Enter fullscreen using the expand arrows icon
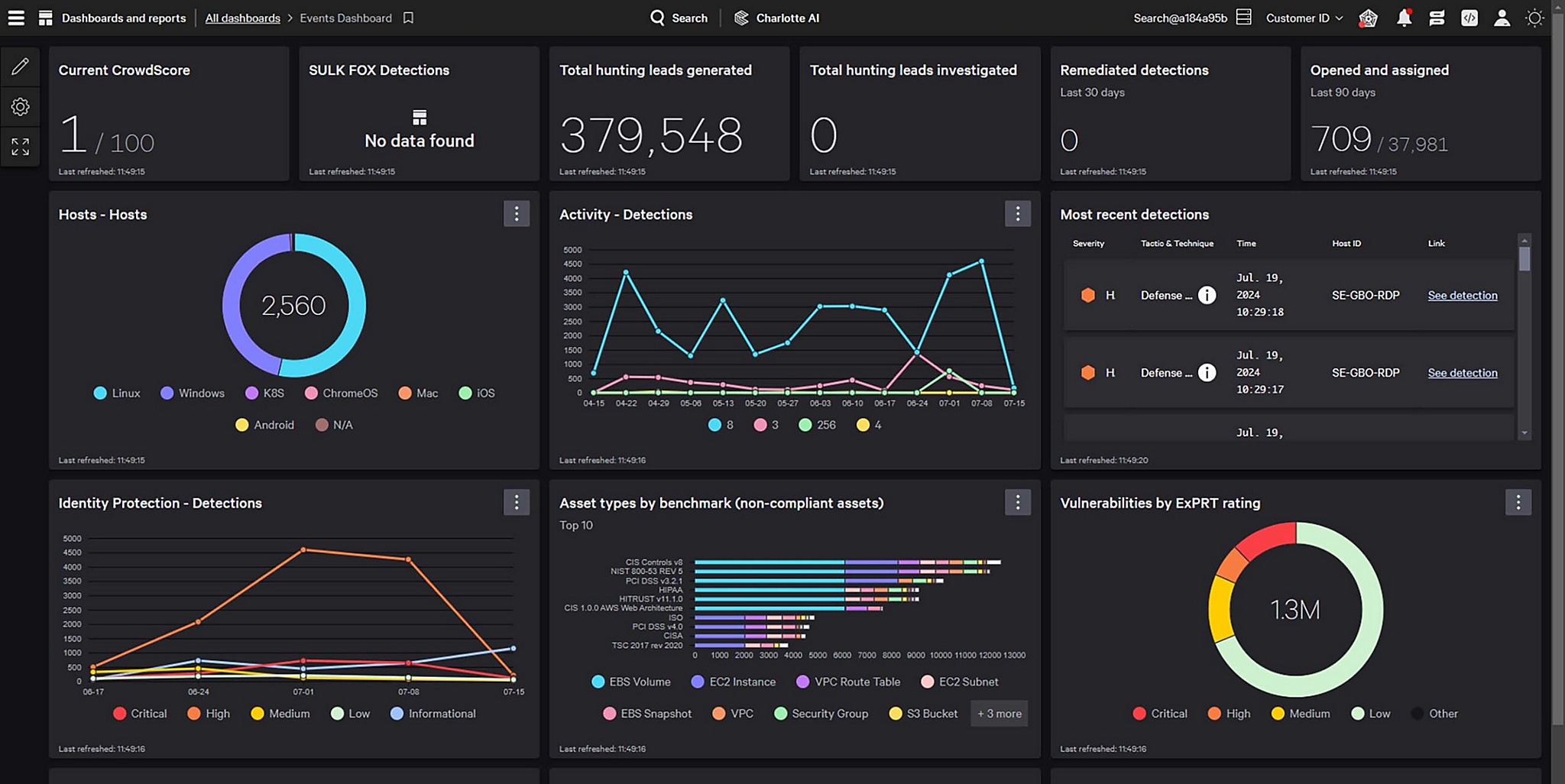 coord(20,147)
